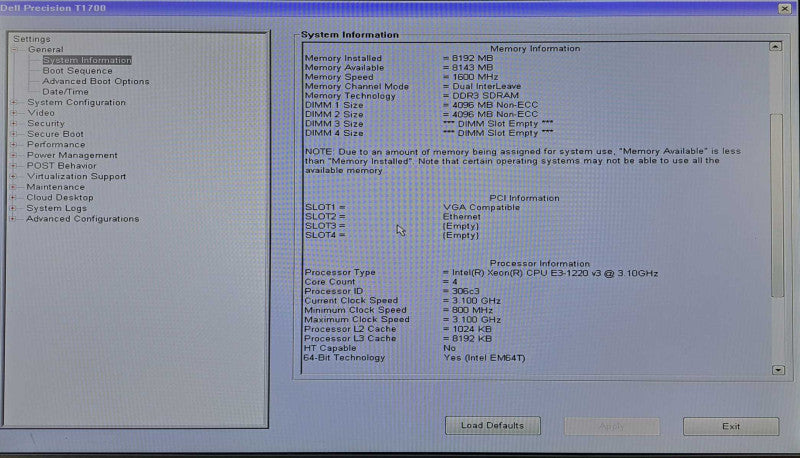The image size is (800, 458).
Task: Select the Video category label
Action: point(41,113)
